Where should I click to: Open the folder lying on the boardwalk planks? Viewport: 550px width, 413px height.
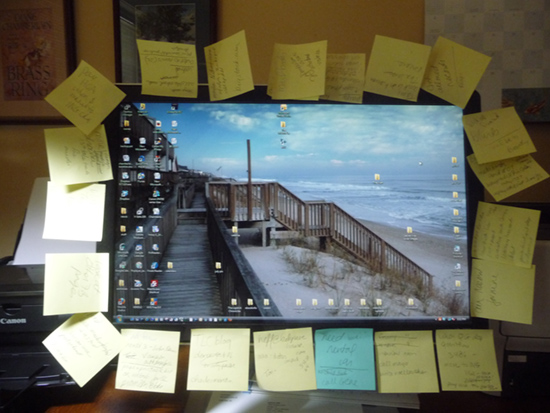170,265
